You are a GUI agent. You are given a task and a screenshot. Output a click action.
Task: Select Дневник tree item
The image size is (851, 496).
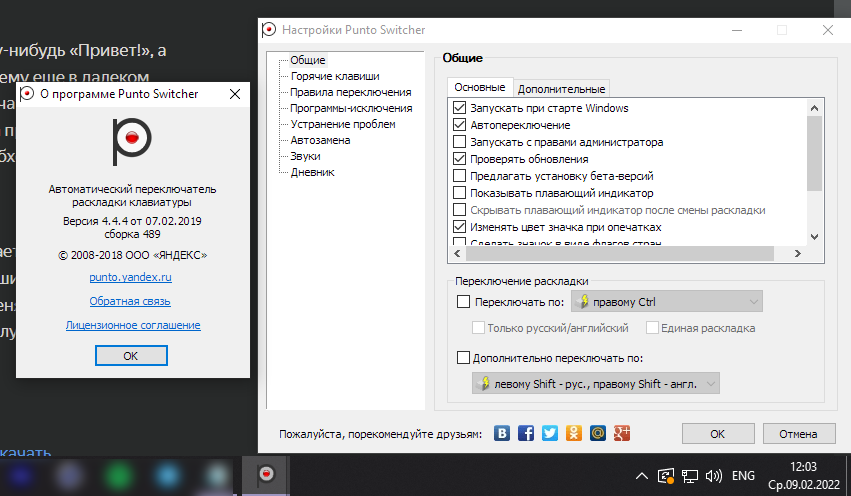tap(313, 172)
